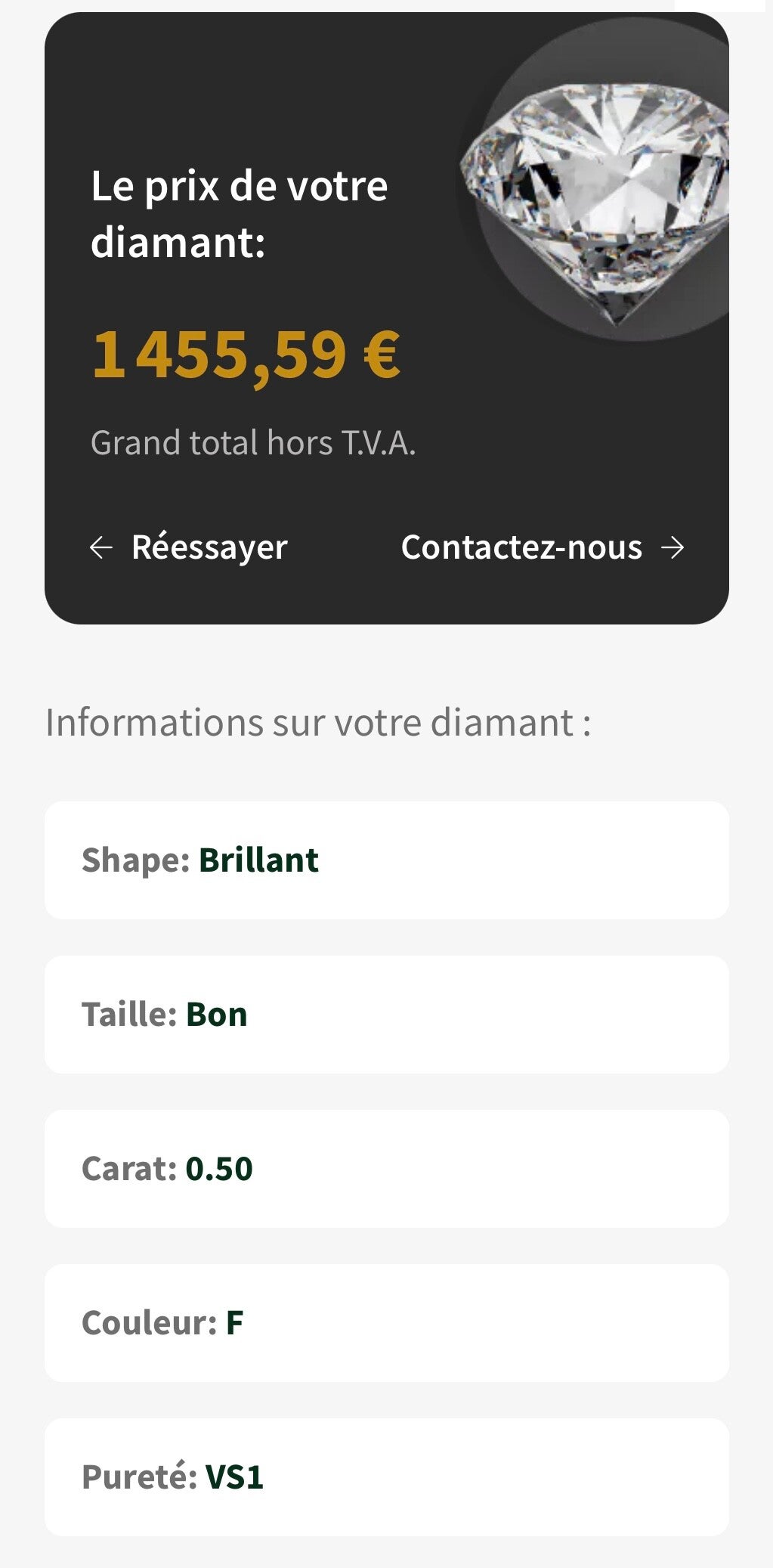Tap the Réessayer link text
This screenshot has width=773, height=1568.
click(x=209, y=547)
